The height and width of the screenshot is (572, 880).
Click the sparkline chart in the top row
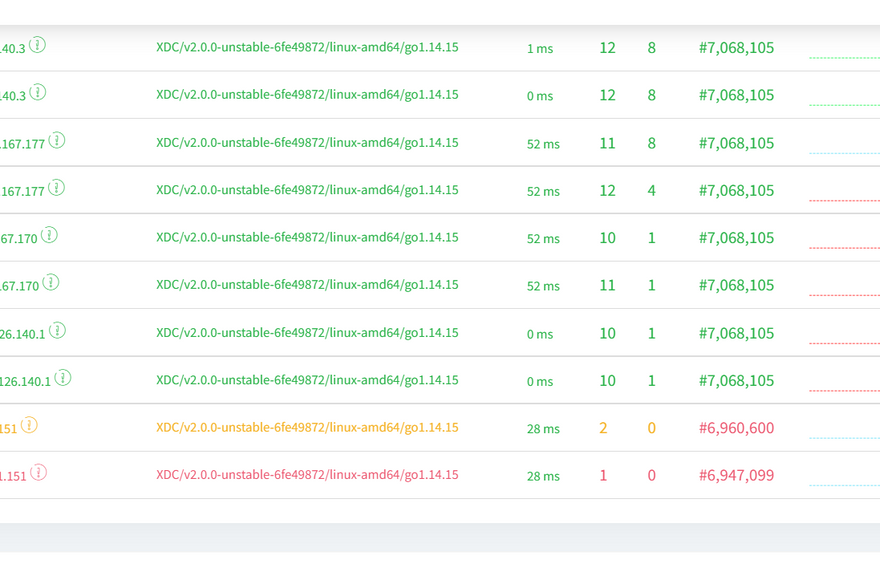[x=844, y=55]
